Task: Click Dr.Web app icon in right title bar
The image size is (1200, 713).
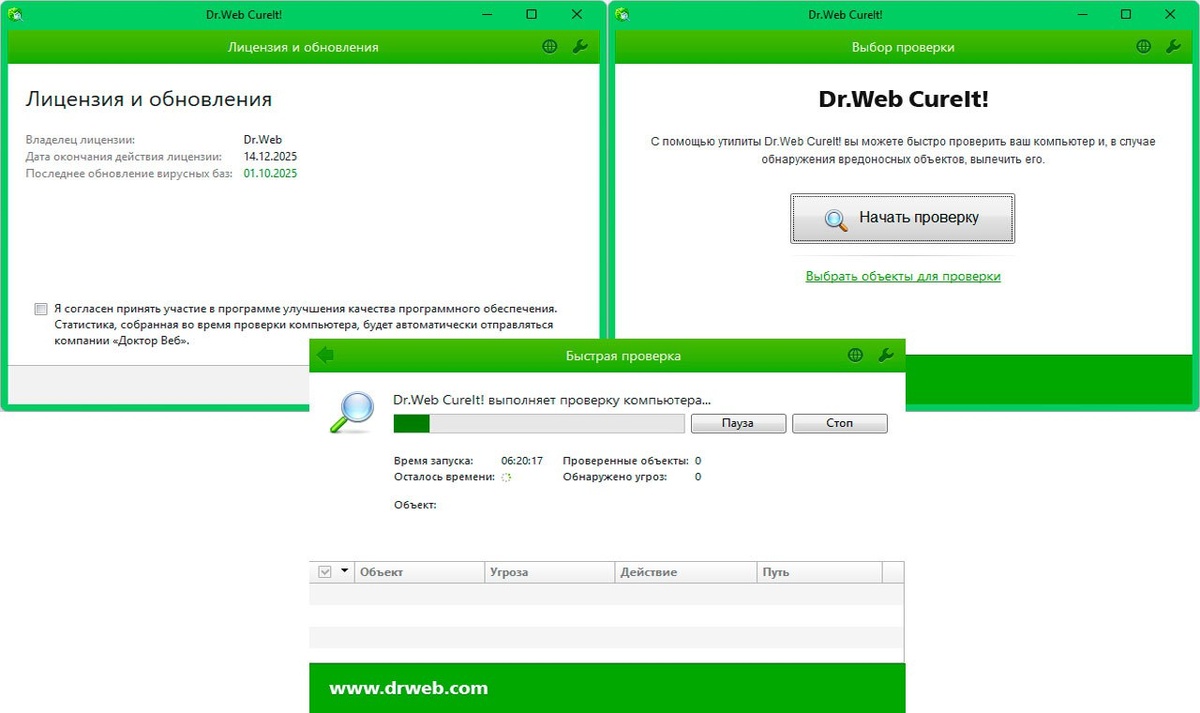Action: [x=622, y=14]
